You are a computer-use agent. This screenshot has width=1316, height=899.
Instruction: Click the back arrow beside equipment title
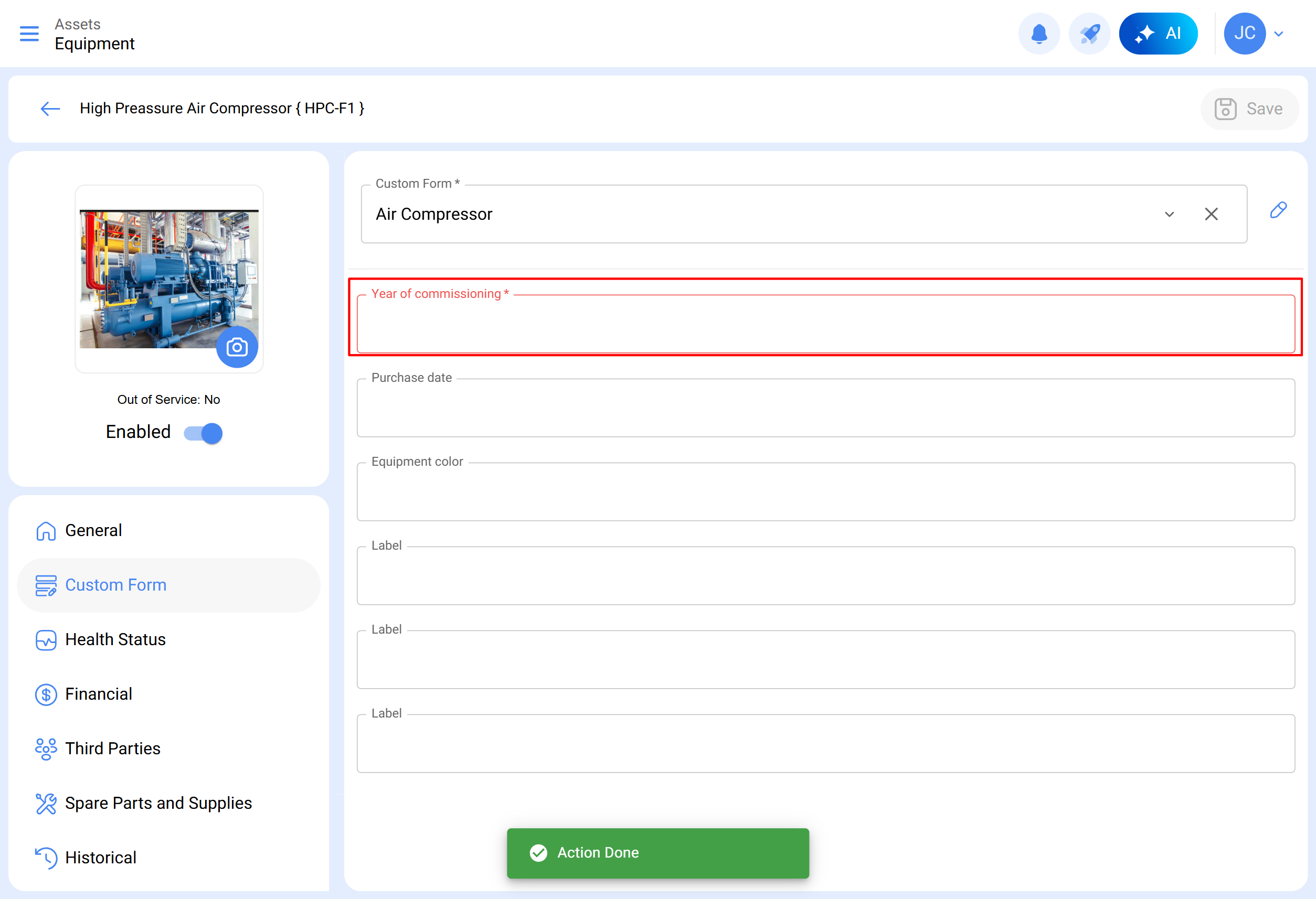50,109
